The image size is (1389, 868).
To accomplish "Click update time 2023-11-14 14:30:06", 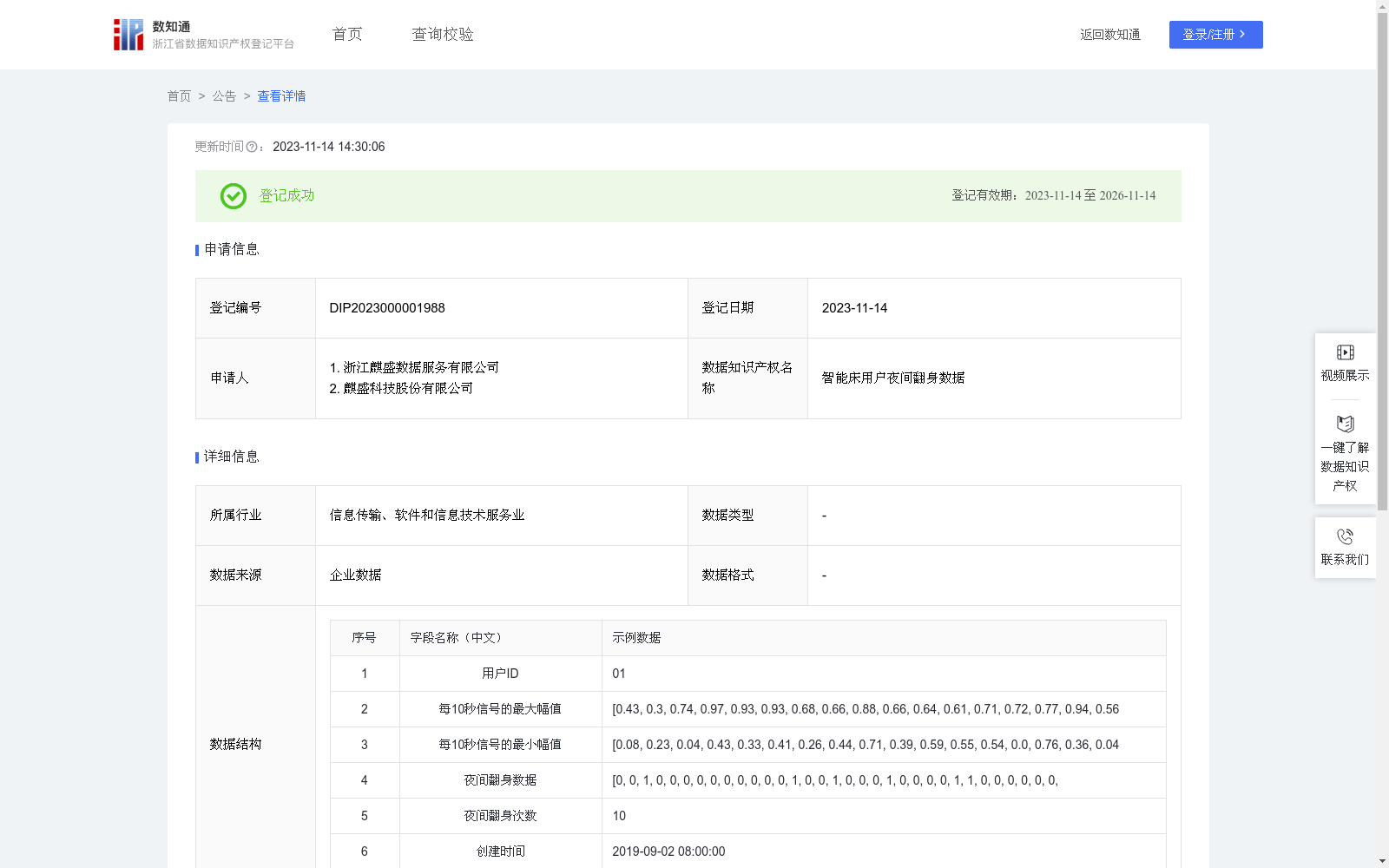I will pos(329,148).
